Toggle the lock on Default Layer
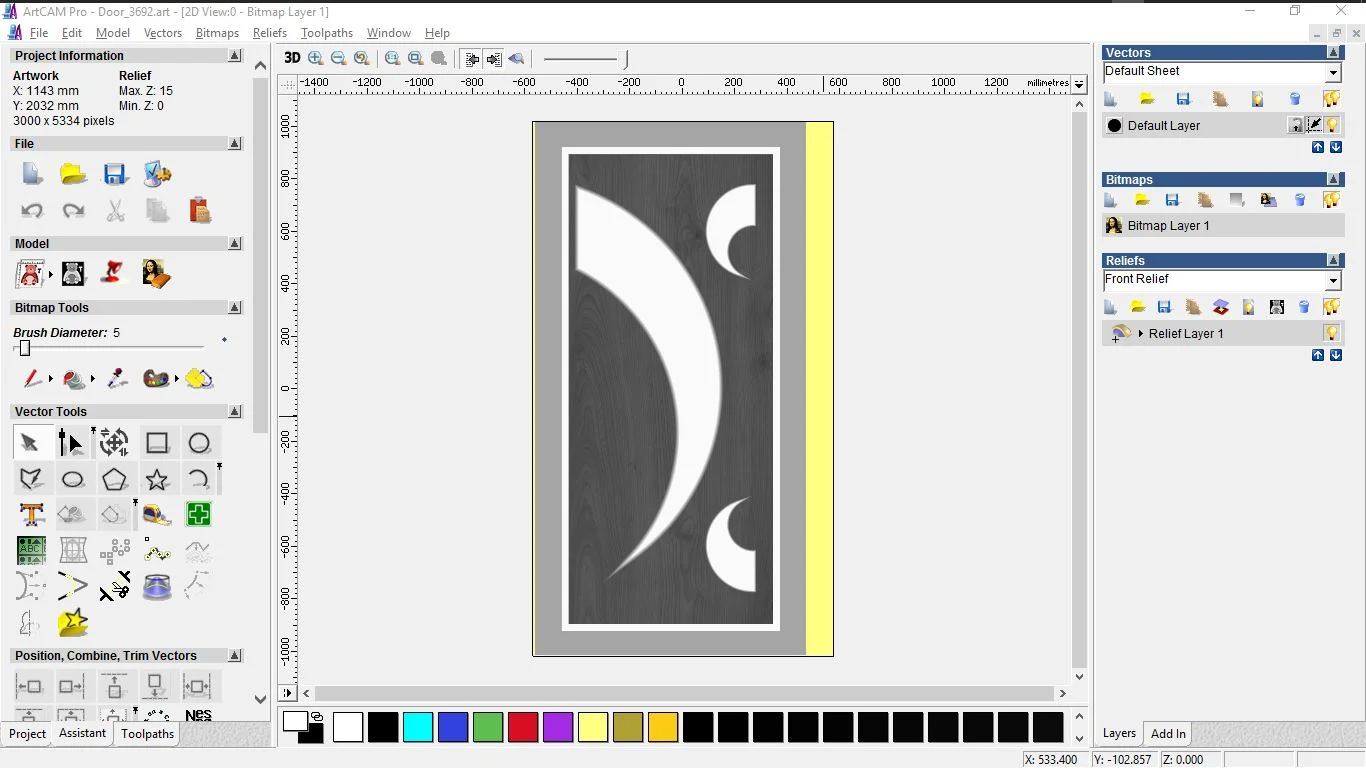 pyautogui.click(x=1296, y=125)
